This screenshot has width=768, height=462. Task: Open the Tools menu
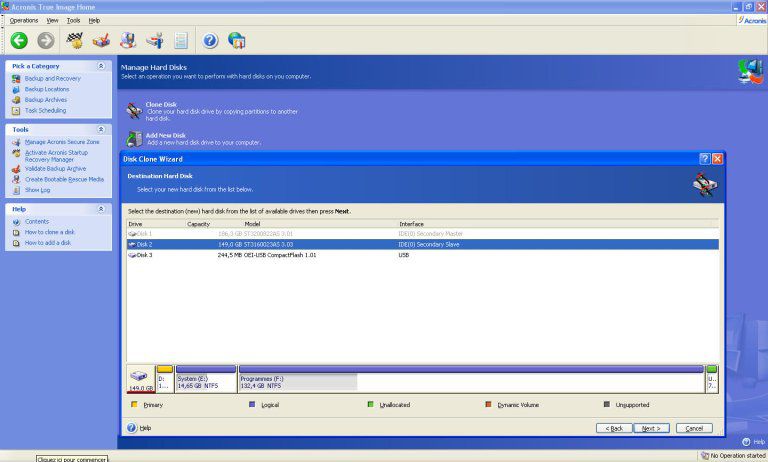pyautogui.click(x=73, y=21)
